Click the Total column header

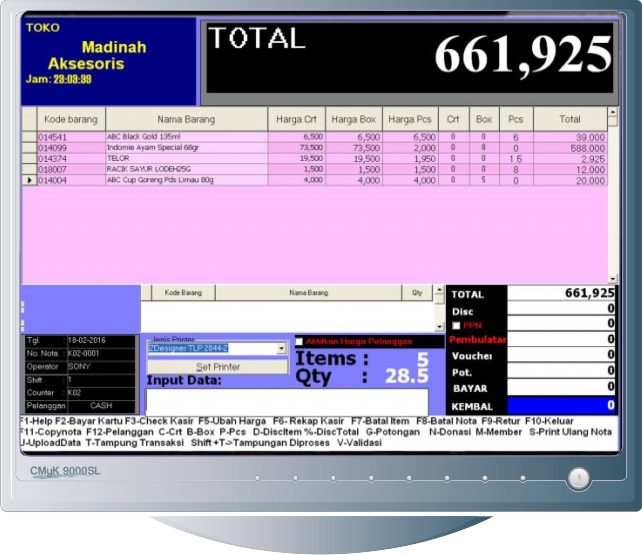coord(569,119)
